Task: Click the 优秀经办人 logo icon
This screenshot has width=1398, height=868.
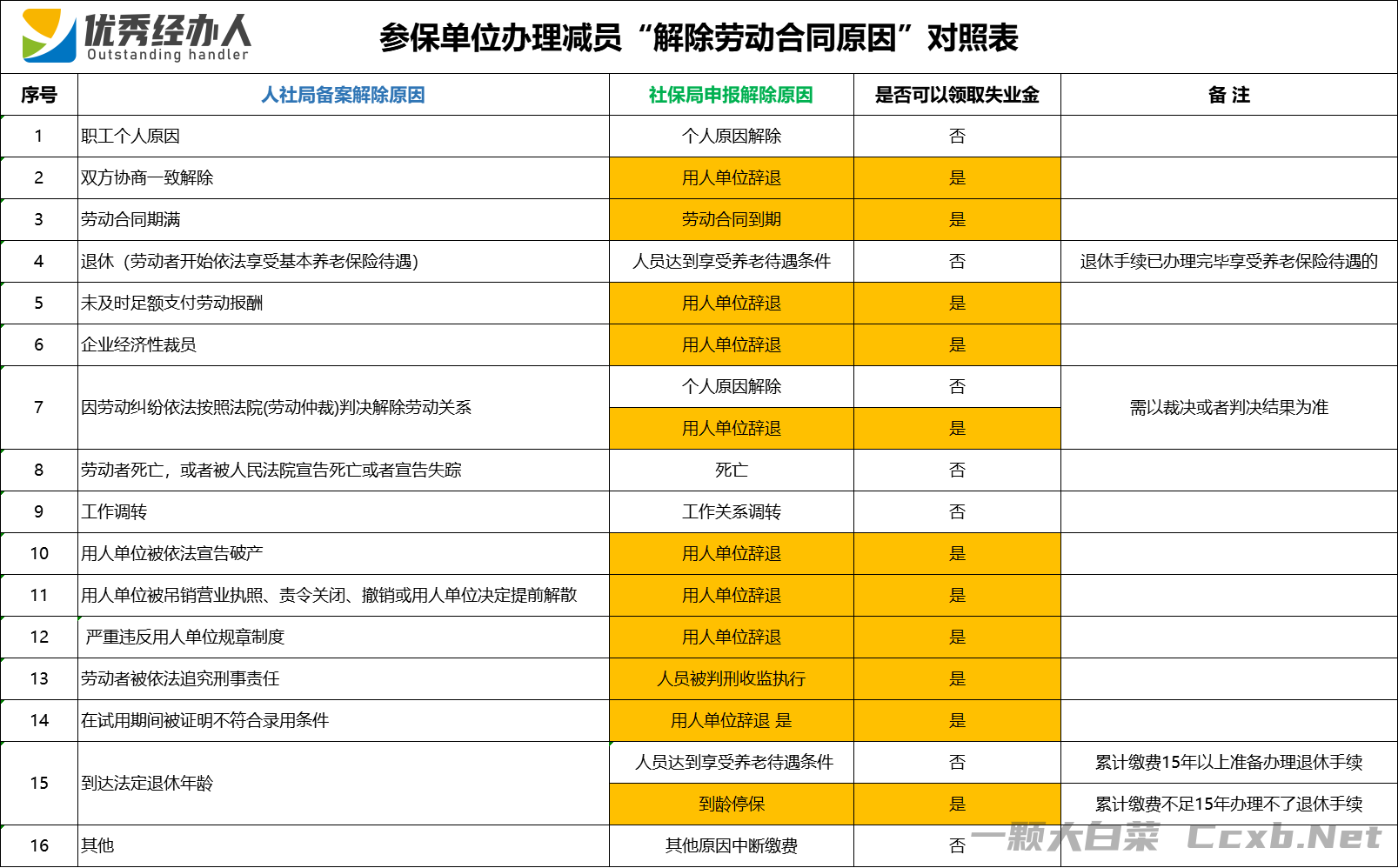Action: coord(49,36)
